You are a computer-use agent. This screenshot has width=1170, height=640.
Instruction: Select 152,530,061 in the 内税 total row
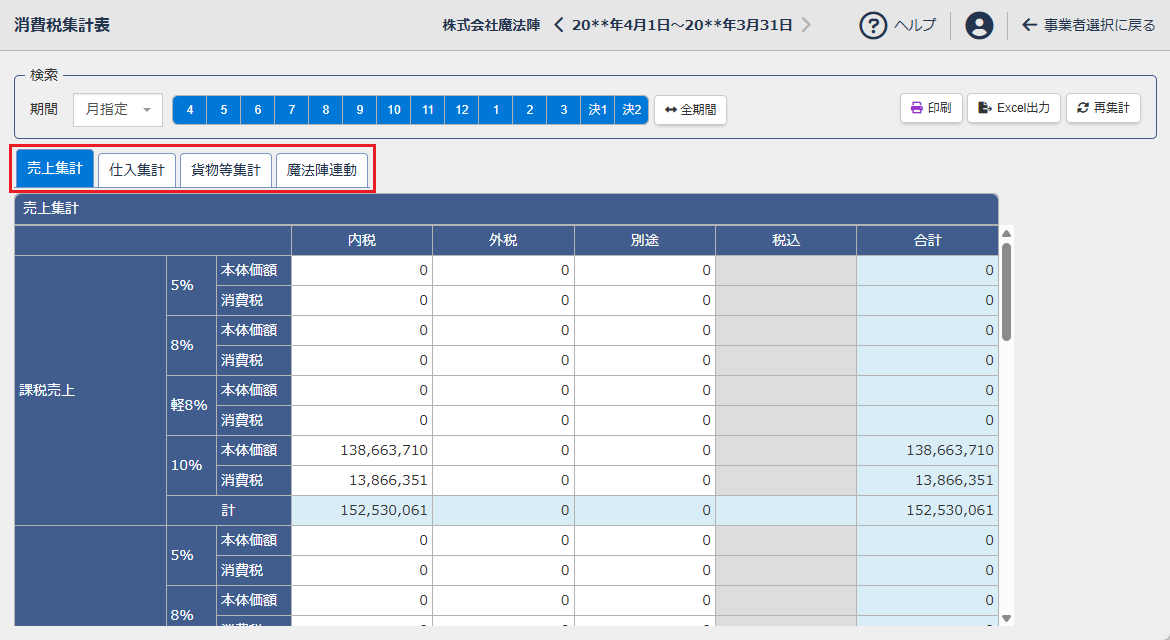[x=362, y=510]
